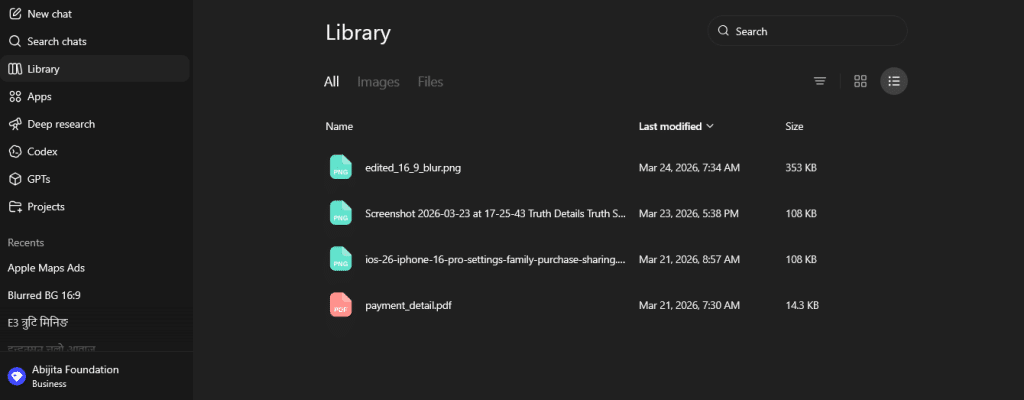
Task: Open the Projects folder icon
Action: pyautogui.click(x=15, y=206)
